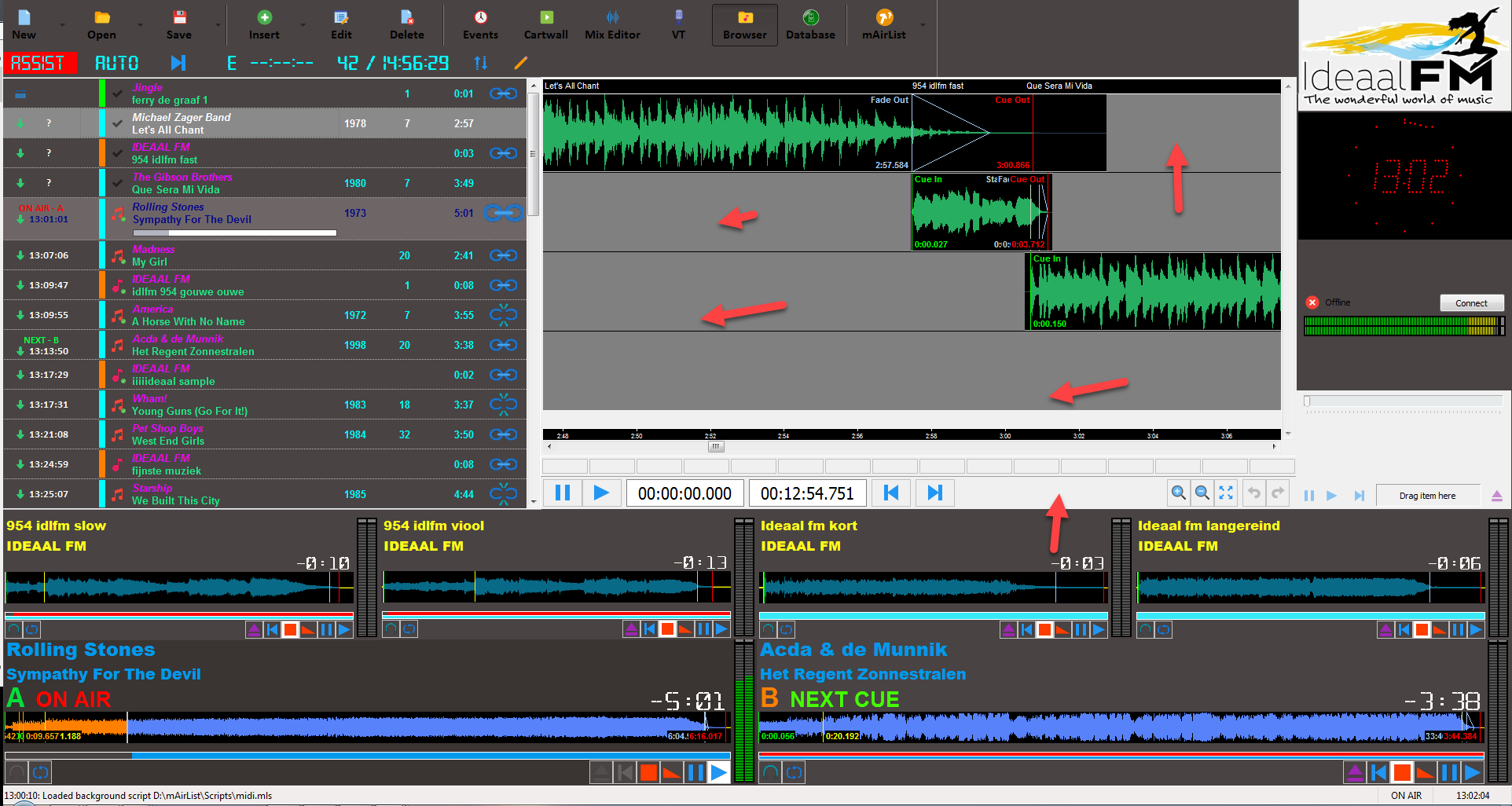Click the Delete item toolbar button
Viewport: 1512px width, 806px height.
click(x=407, y=24)
